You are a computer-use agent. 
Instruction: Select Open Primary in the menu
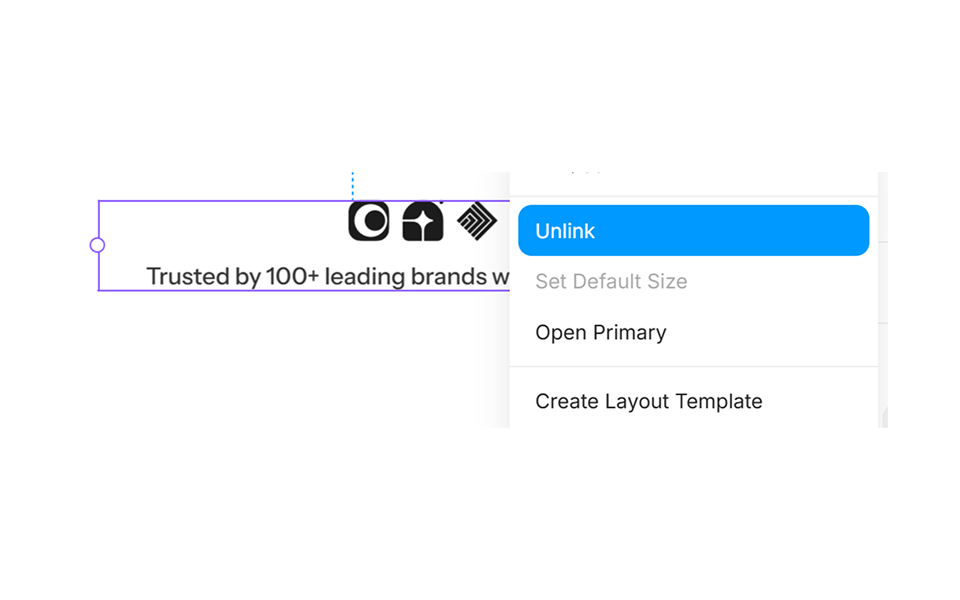tap(600, 332)
